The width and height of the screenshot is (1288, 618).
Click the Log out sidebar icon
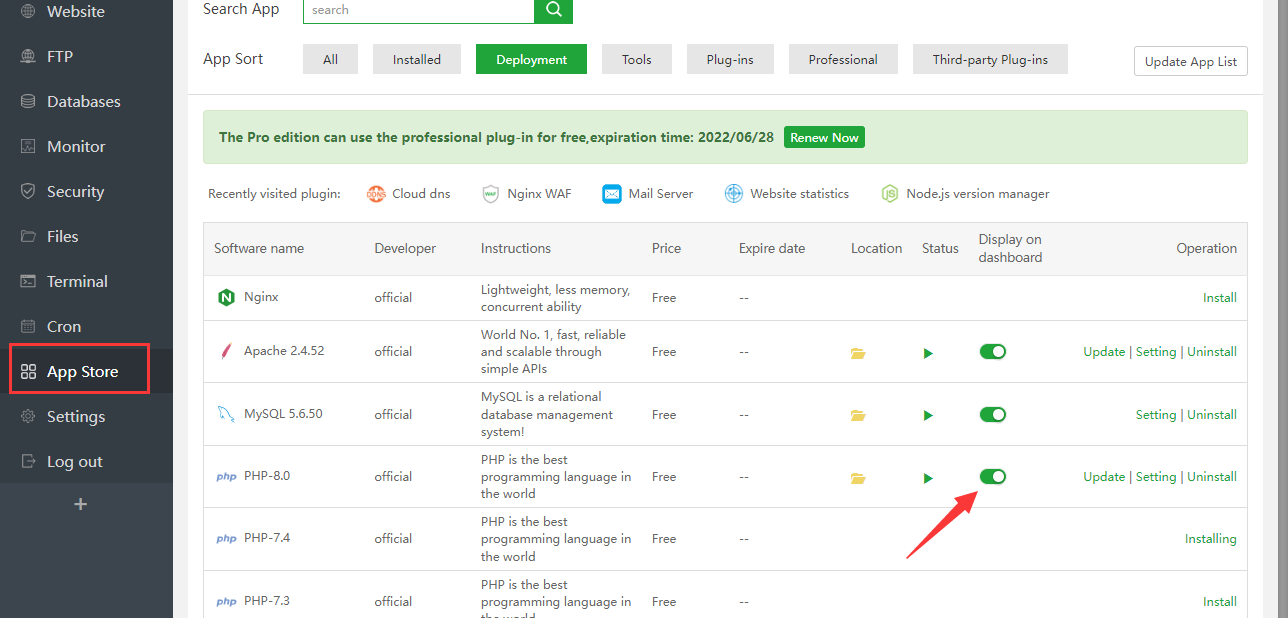pos(28,462)
